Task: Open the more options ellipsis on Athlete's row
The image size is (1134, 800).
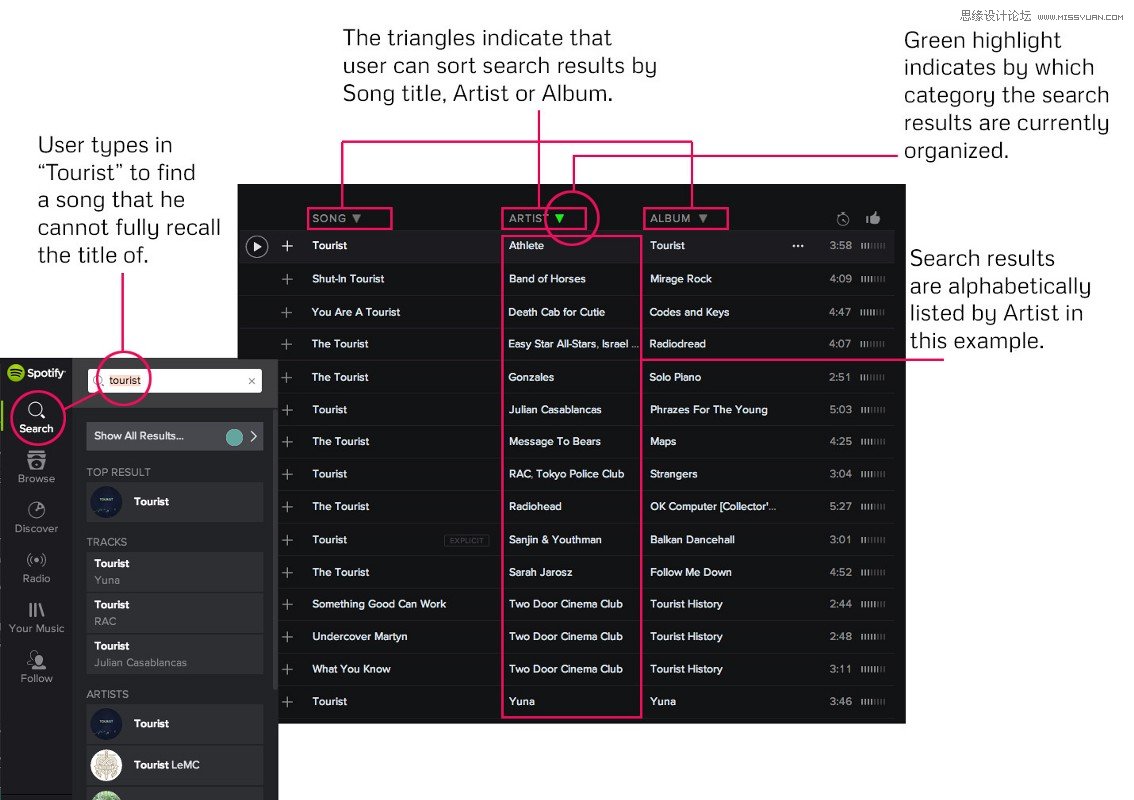Action: point(798,246)
